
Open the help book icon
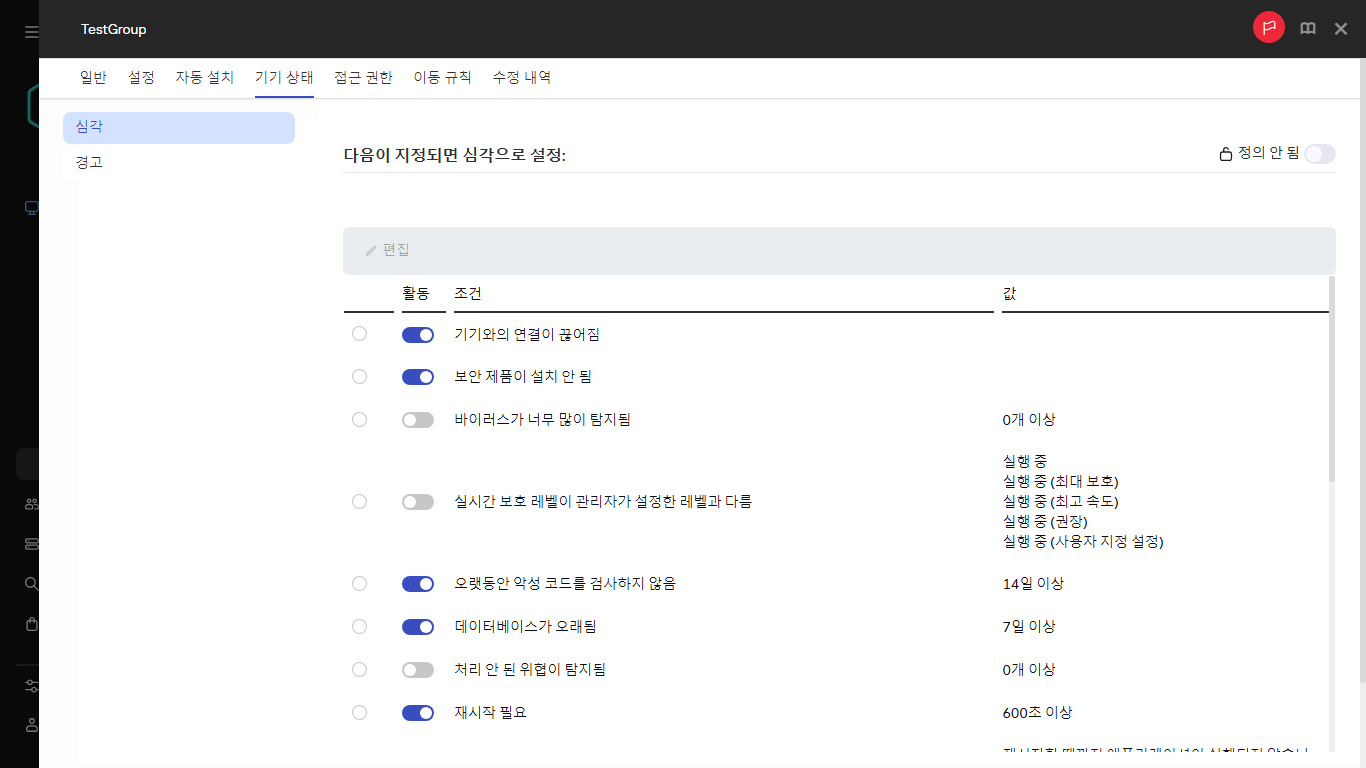click(x=1307, y=29)
